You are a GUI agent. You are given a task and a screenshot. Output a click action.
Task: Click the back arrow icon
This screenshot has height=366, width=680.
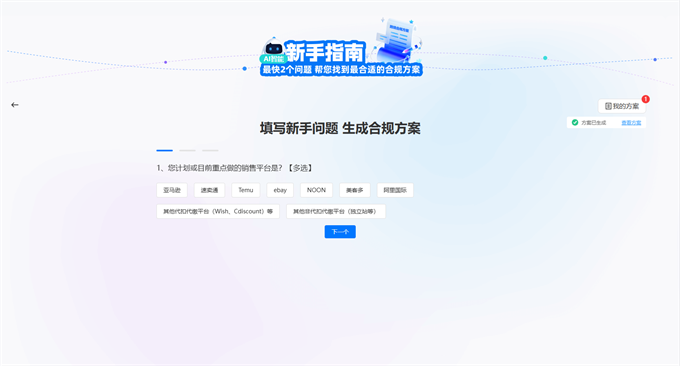[x=15, y=105]
